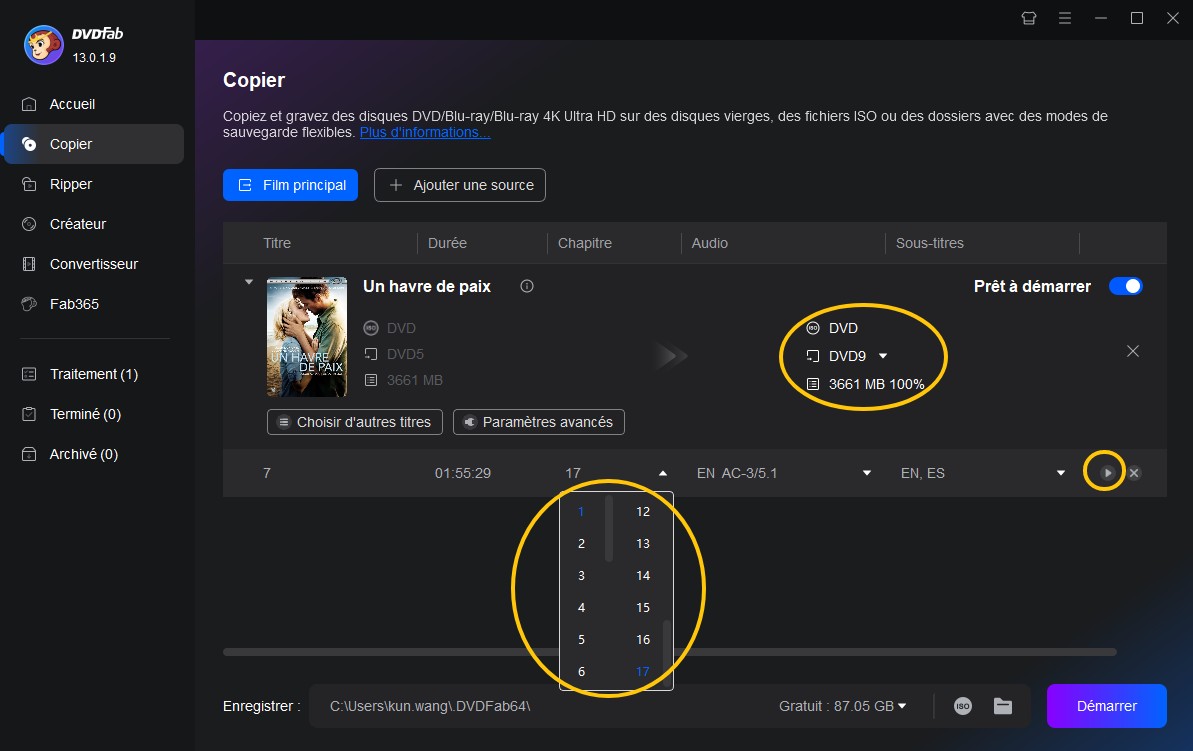Open the store shirt icon in title bar

(x=1029, y=18)
